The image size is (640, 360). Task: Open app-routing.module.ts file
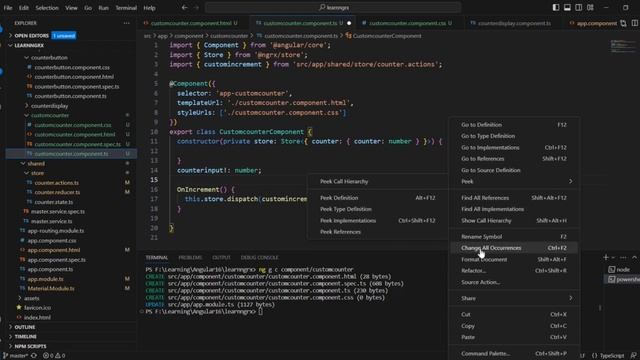[x=56, y=231]
